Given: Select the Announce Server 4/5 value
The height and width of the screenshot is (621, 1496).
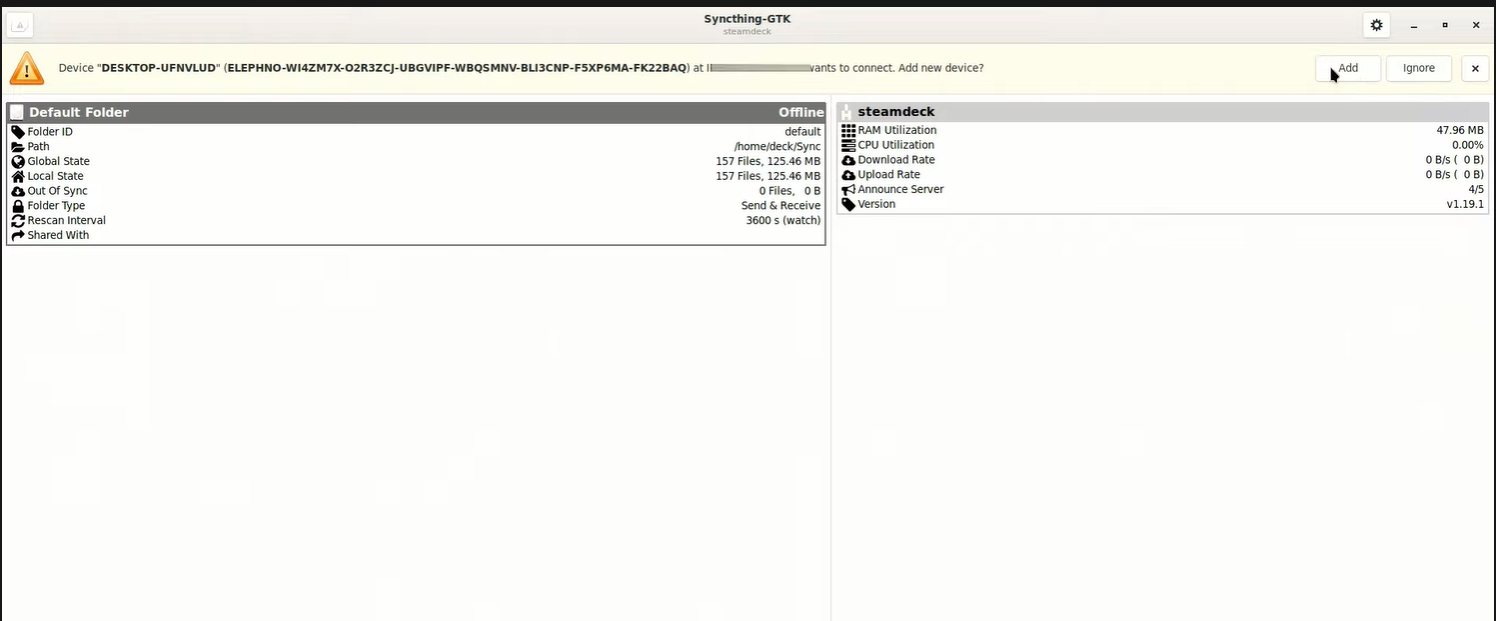Looking at the screenshot, I should (1476, 189).
